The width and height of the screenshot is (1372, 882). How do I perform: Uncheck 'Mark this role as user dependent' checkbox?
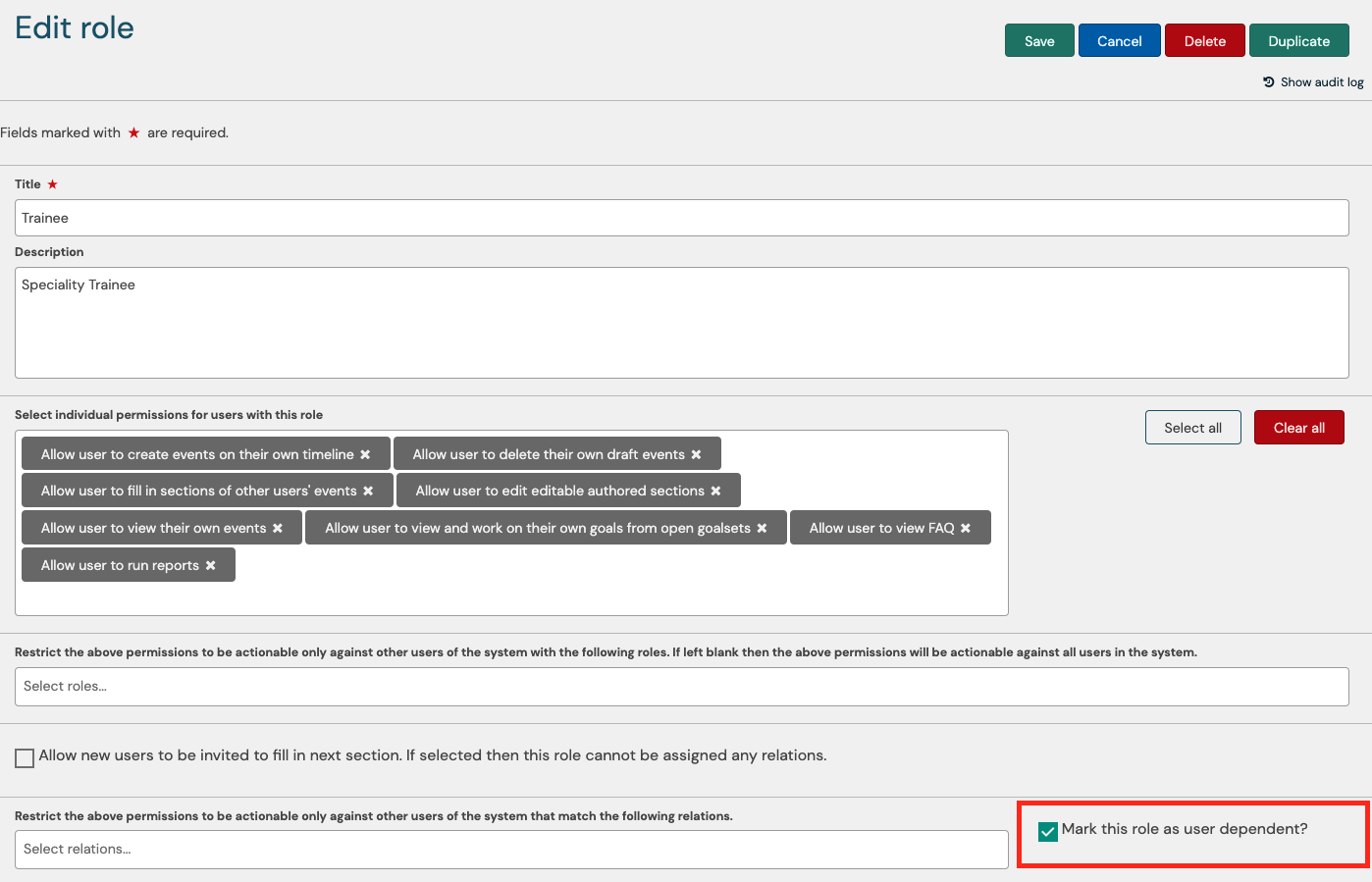(1048, 831)
